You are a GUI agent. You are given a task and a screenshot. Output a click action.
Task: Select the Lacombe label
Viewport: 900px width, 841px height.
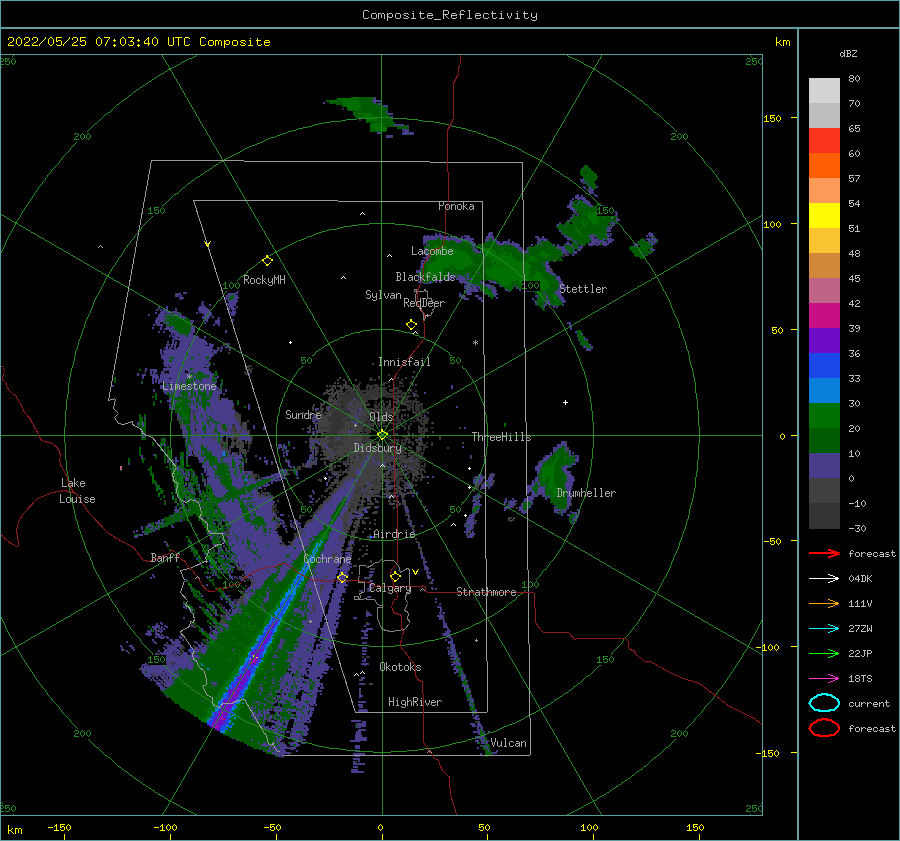432,251
